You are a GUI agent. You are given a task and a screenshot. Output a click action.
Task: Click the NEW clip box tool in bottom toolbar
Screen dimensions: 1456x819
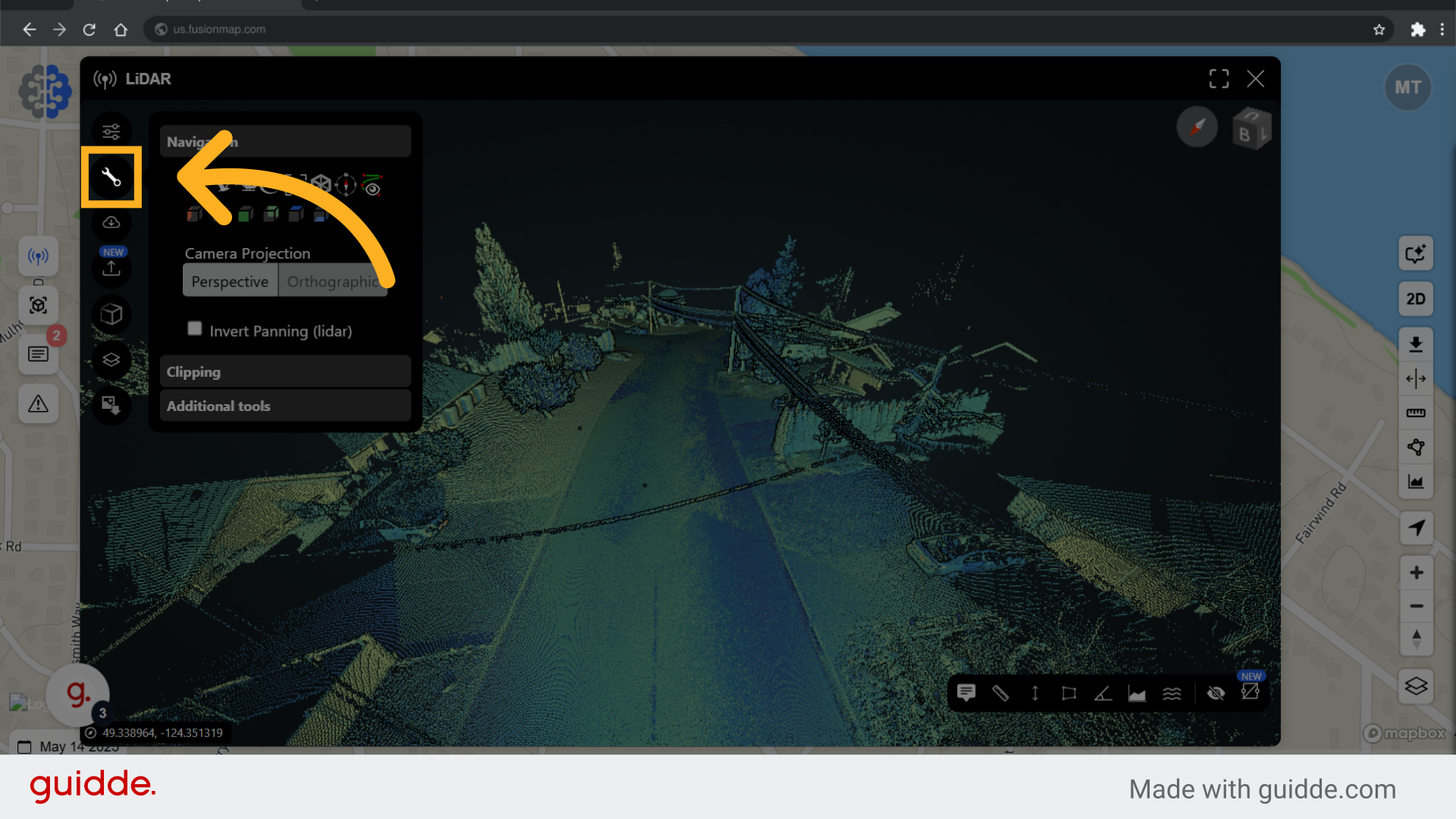pos(1250,691)
